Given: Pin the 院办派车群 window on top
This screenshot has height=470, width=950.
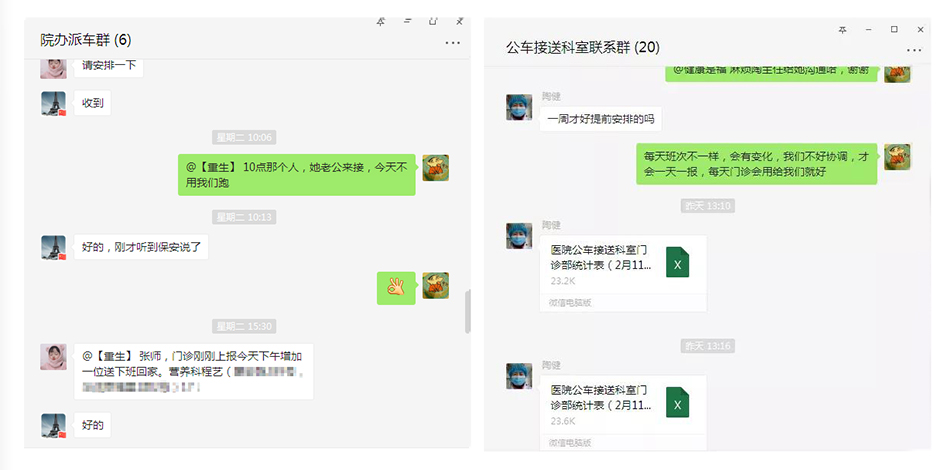Looking at the screenshot, I should [x=381, y=22].
